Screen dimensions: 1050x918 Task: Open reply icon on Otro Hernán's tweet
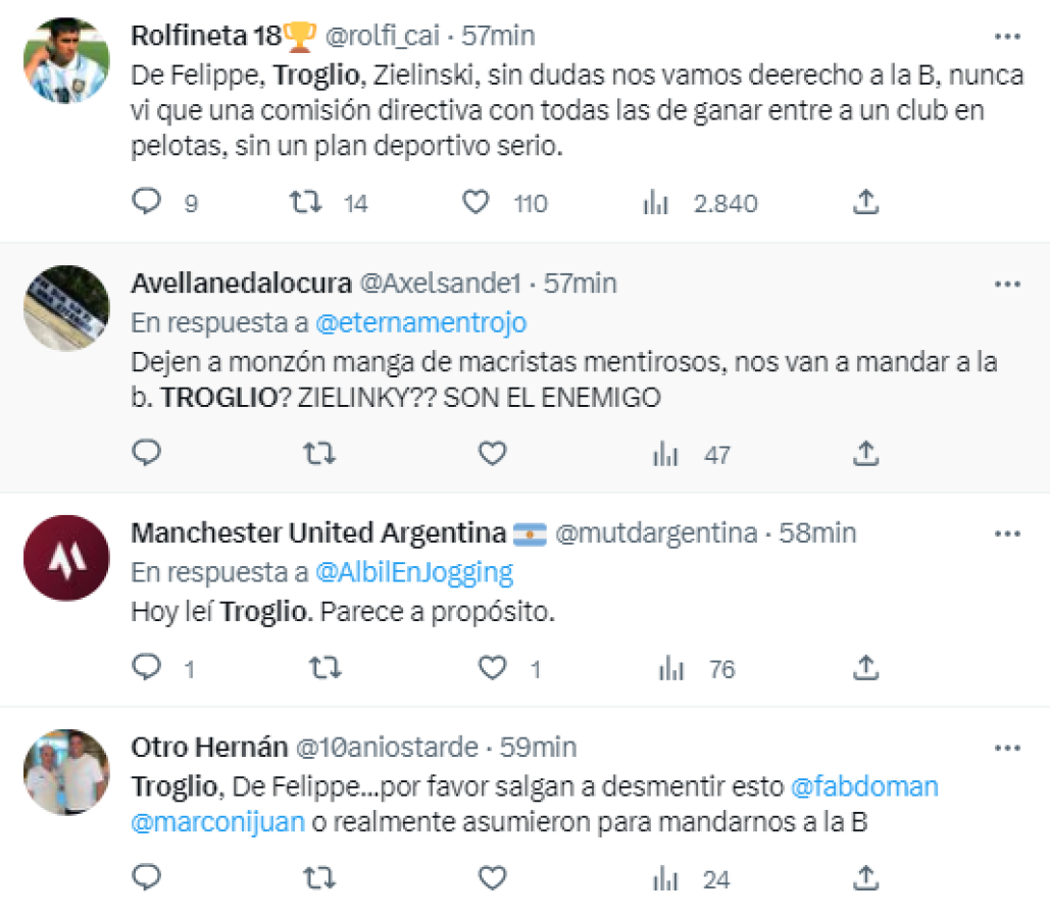(x=148, y=875)
